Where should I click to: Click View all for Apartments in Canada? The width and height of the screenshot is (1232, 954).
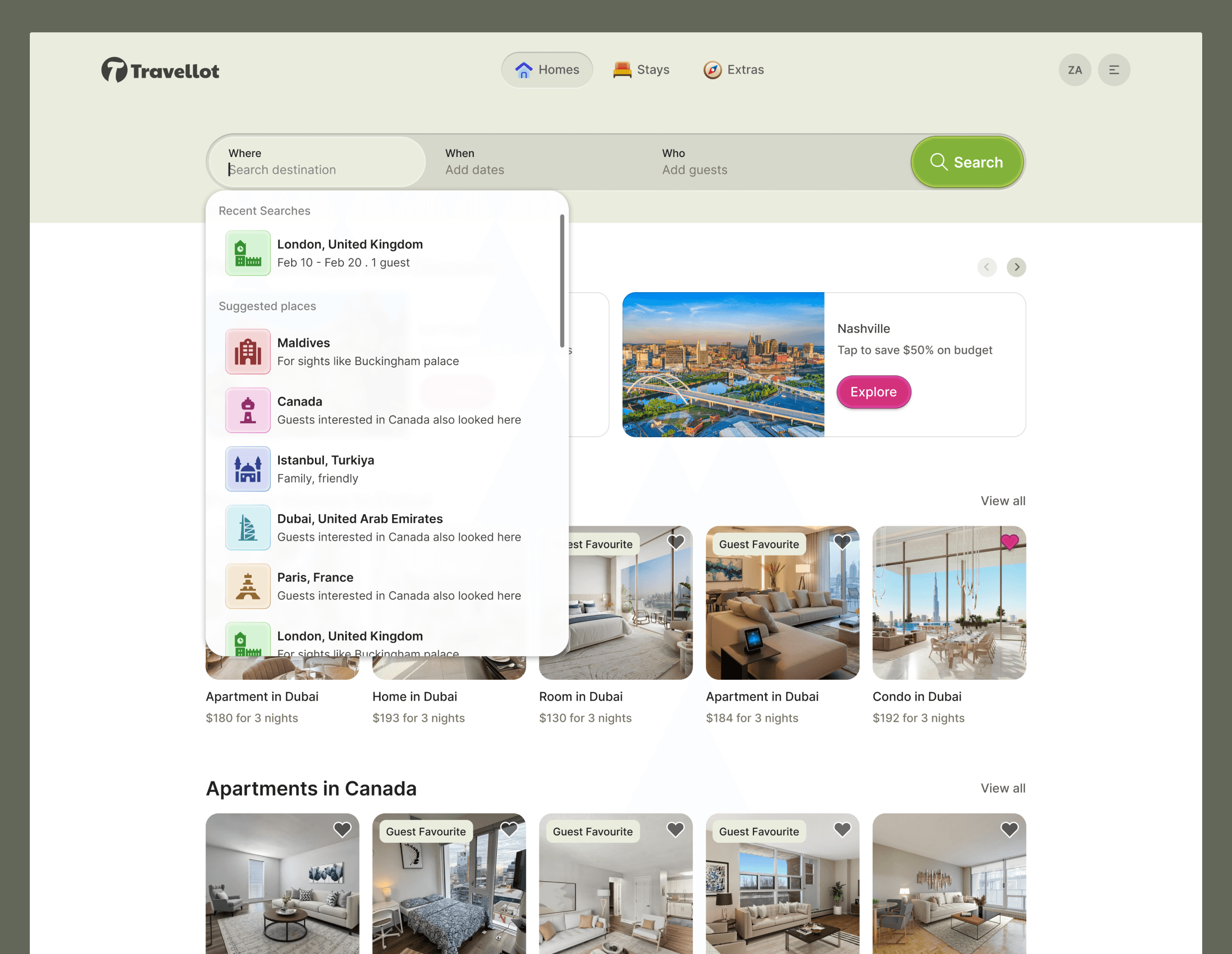pos(1003,788)
